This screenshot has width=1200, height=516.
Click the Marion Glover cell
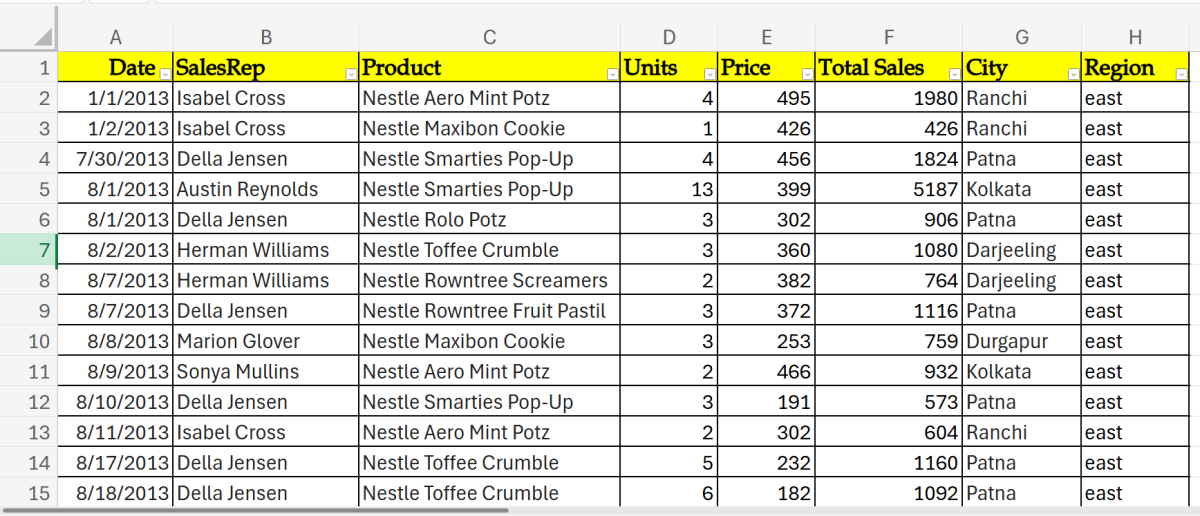tap(238, 341)
